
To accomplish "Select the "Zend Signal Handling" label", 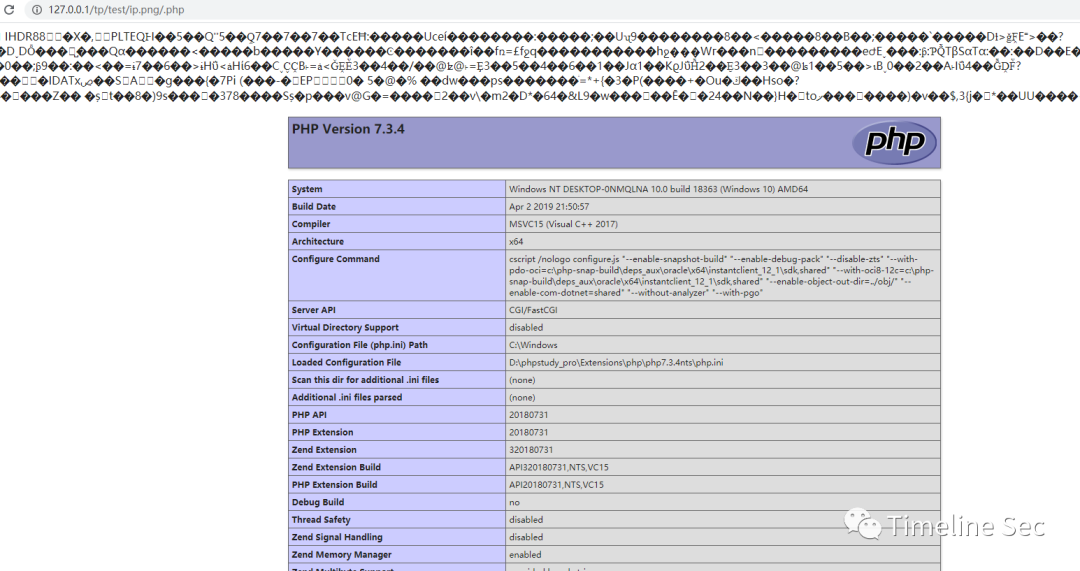I will point(337,537).
